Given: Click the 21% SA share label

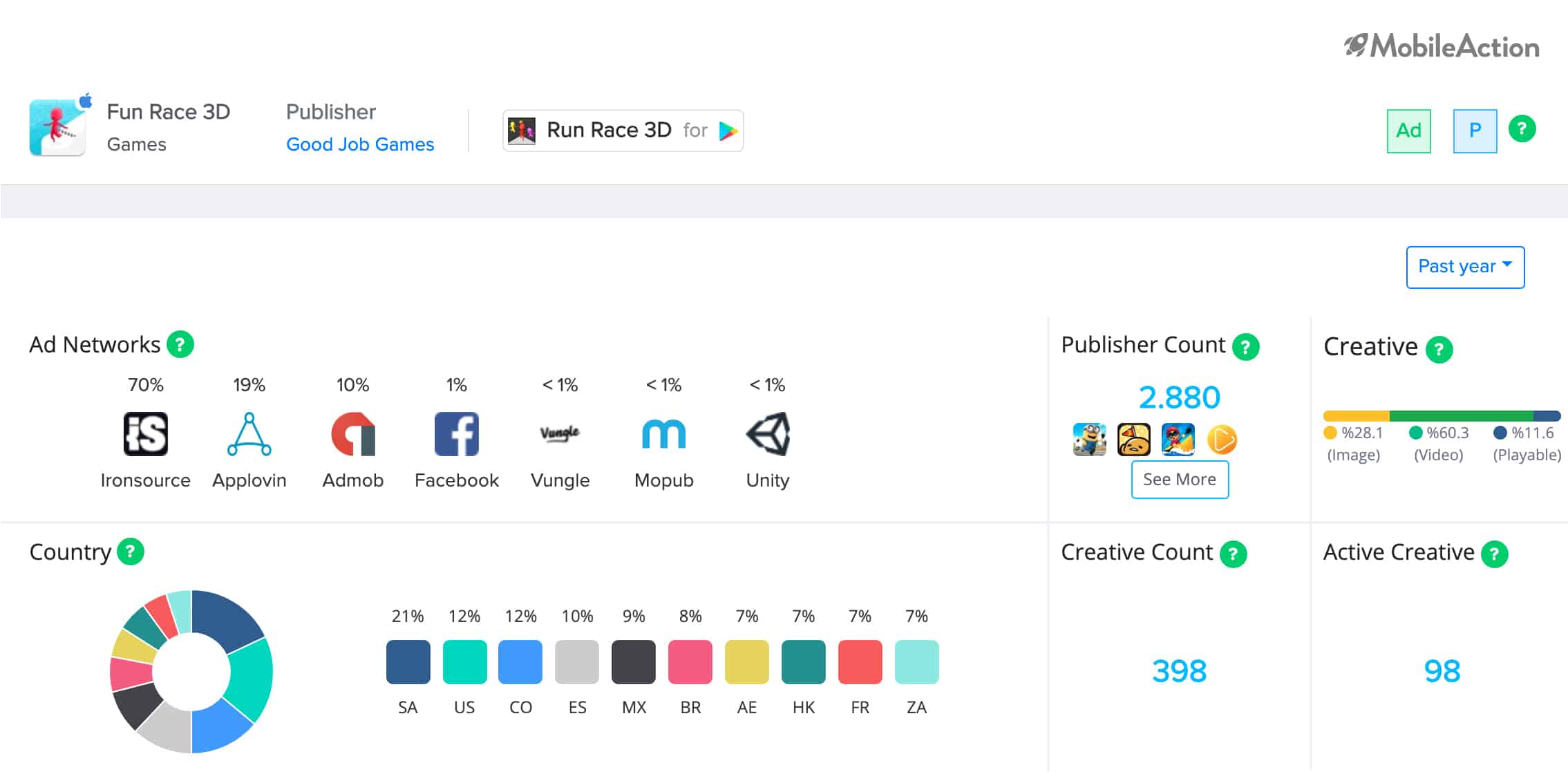Looking at the screenshot, I should 408,616.
